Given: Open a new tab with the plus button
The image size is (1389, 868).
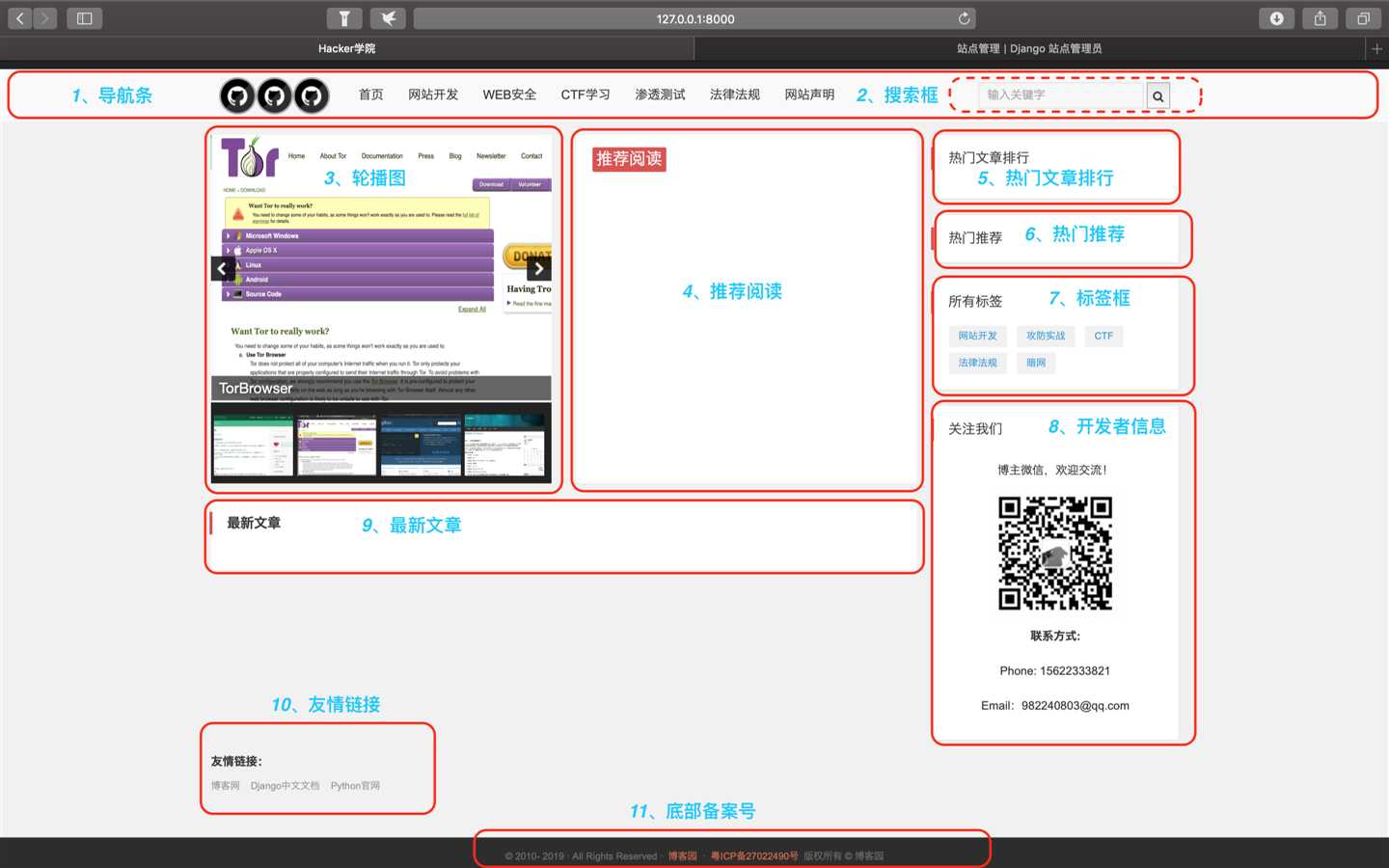Looking at the screenshot, I should (1377, 48).
